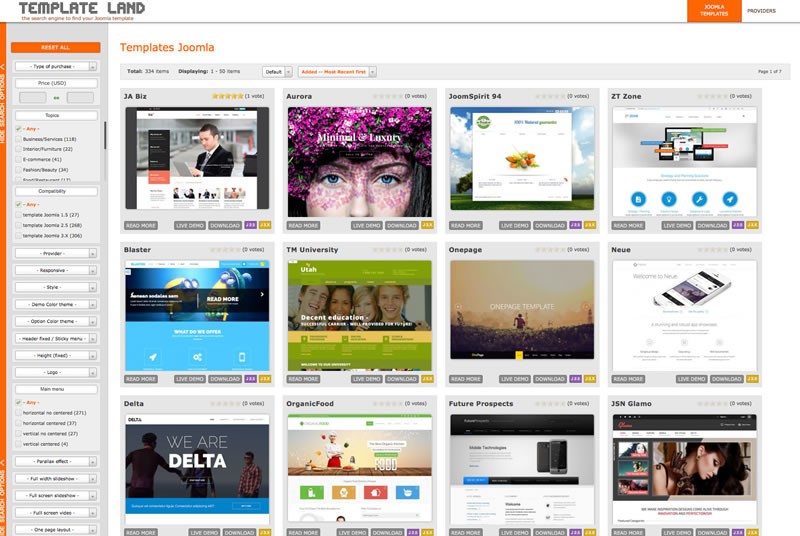Check the E-commerce topic checkbox
800x536 pixels.
18,160
